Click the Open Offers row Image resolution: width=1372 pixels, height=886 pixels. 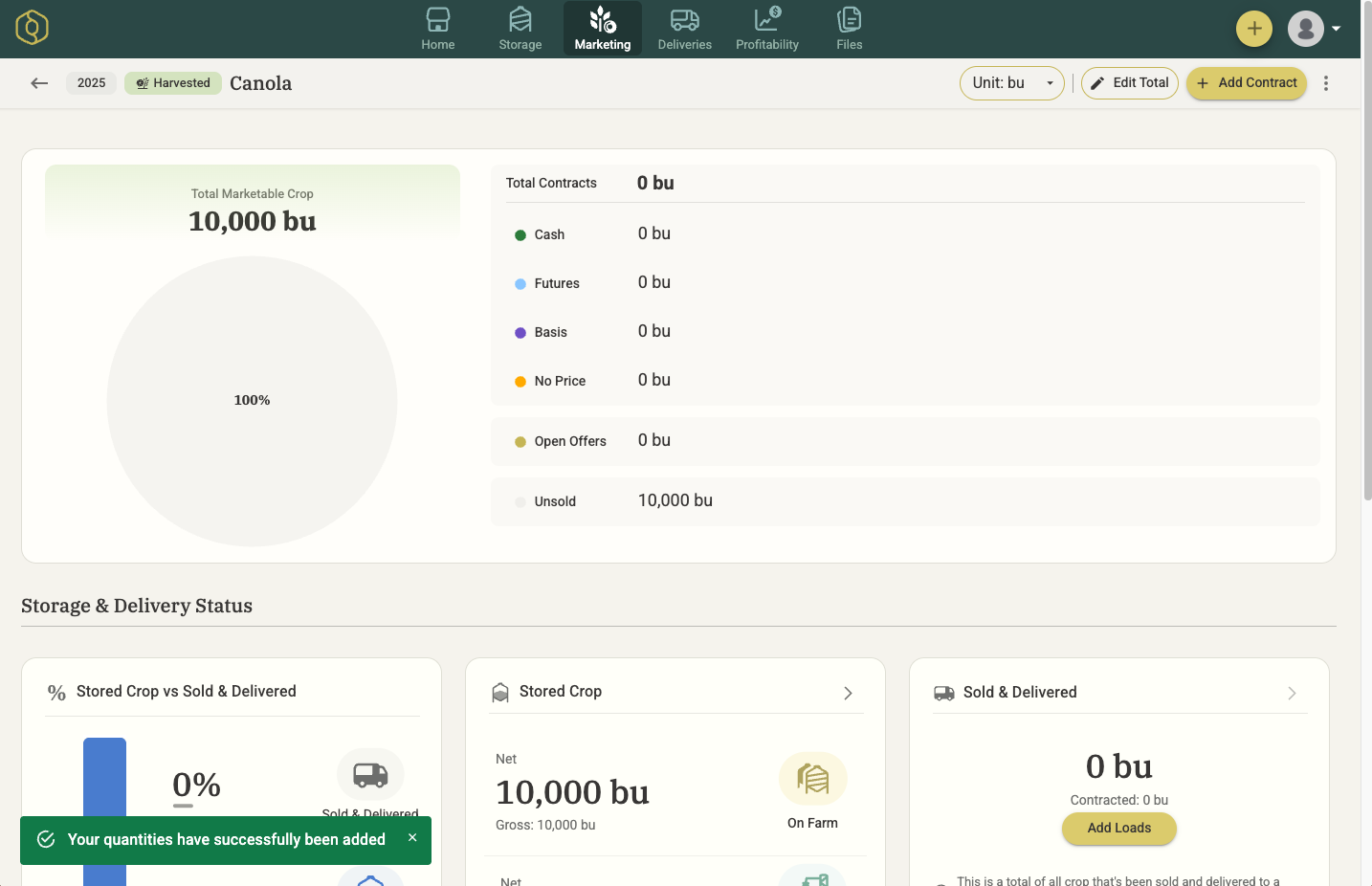[905, 441]
